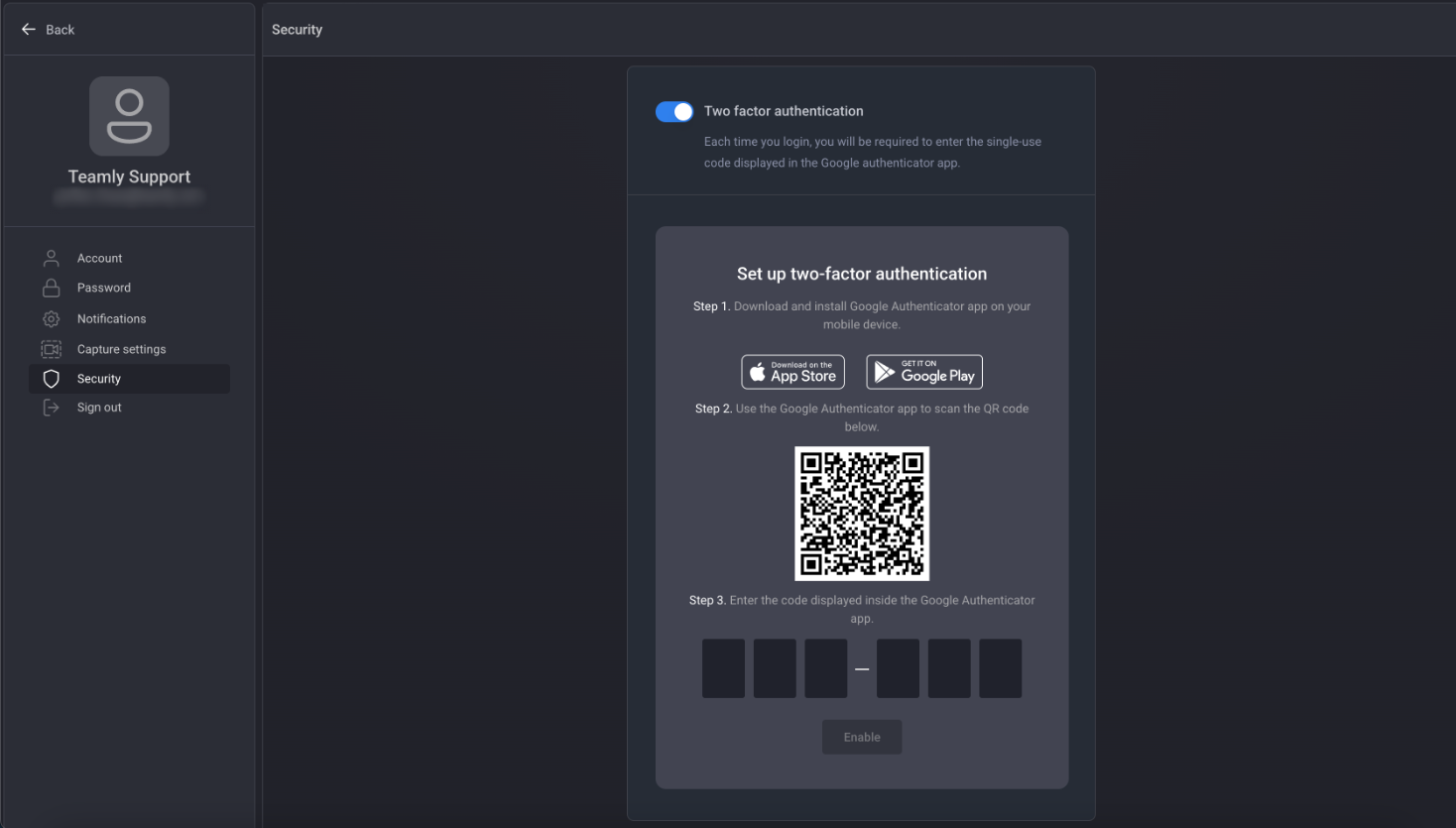Click the Password lock icon
Viewport: 1456px width, 828px height.
[52, 288]
